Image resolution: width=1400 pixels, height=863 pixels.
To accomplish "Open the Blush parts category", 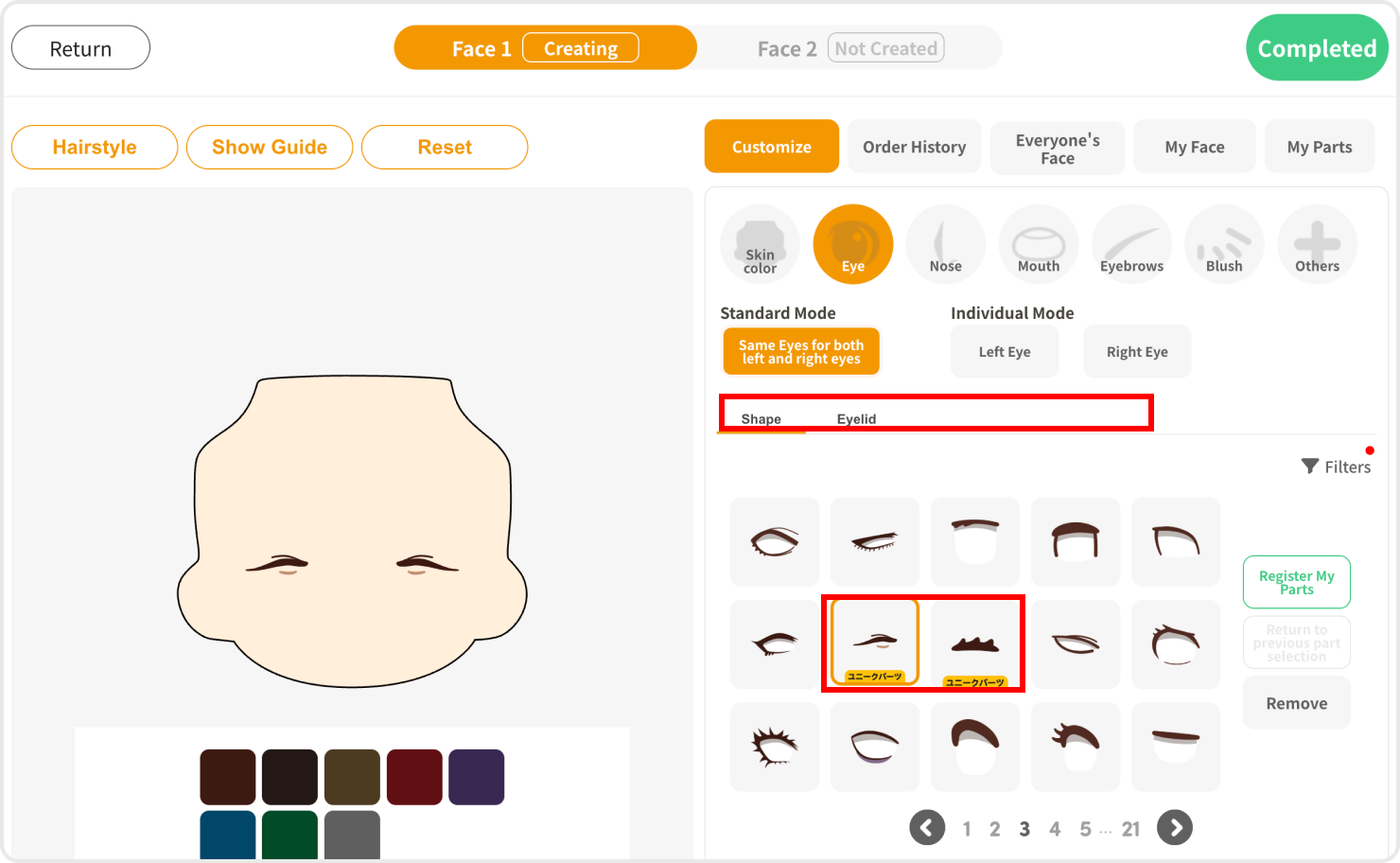I will click(x=1223, y=245).
